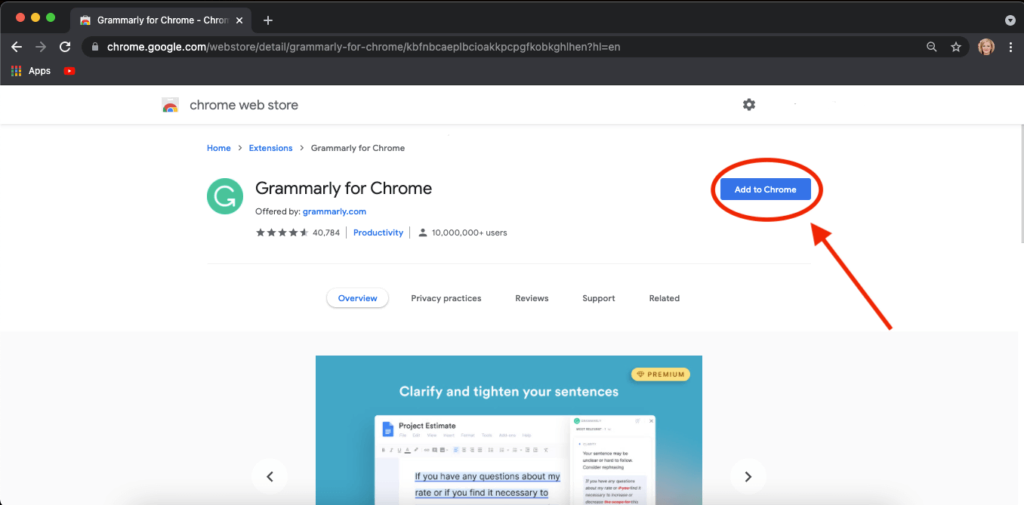The height and width of the screenshot is (505, 1024).
Task: Click the lock icon for site info
Action: (95, 47)
